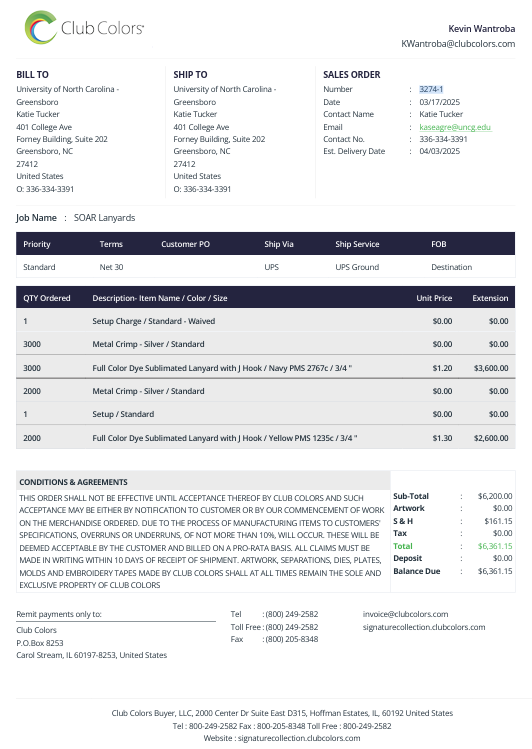Open the signaturecollection.clubcolors.com link near the fax number
Image resolution: width=532 pixels, height=749 pixels.
coord(424,627)
